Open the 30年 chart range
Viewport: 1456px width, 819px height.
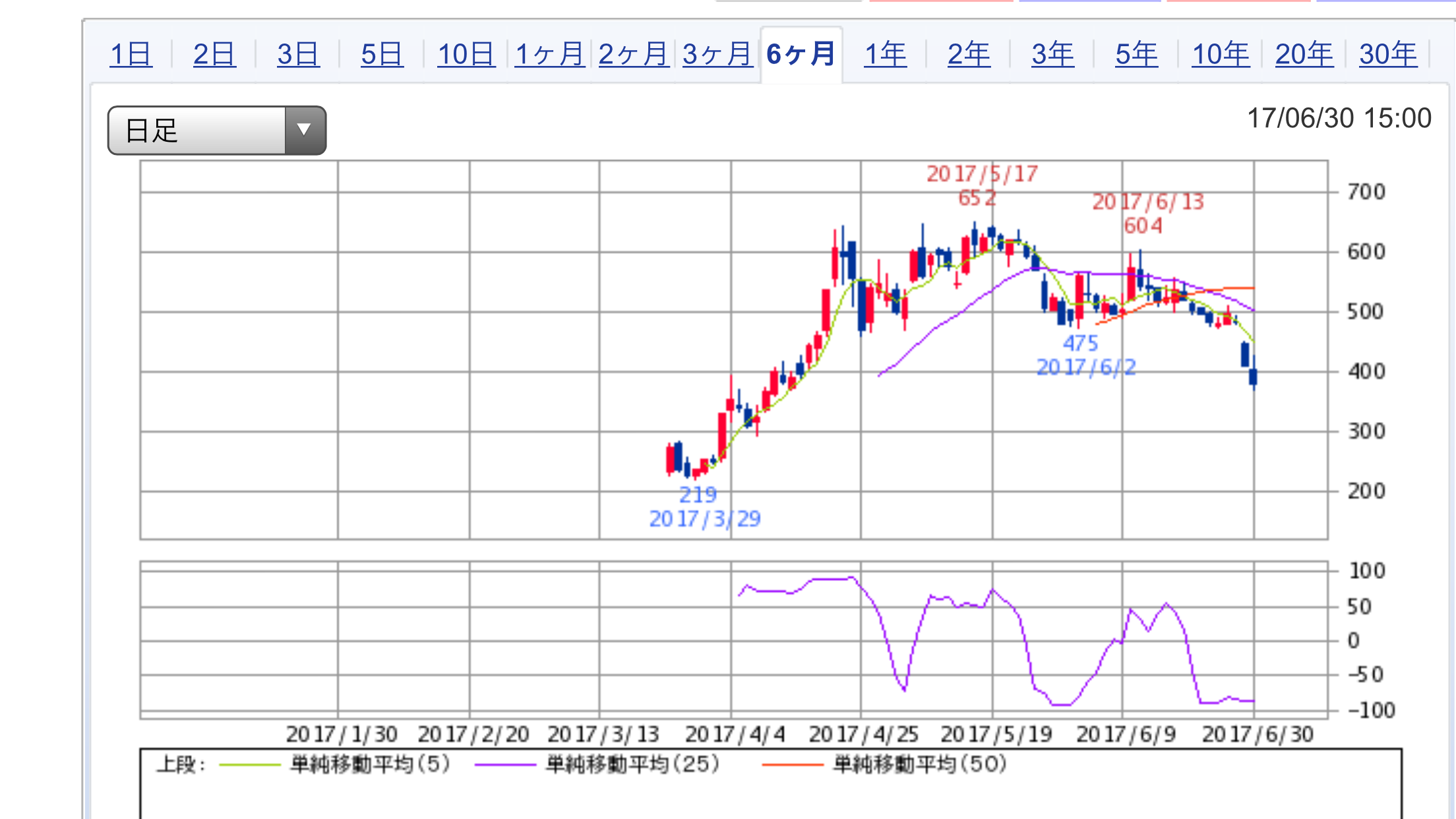tap(1387, 54)
